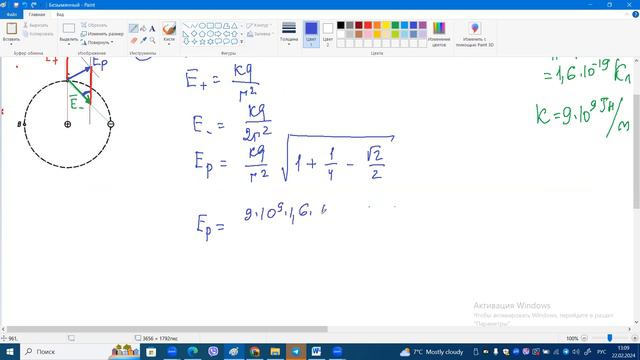This screenshot has width=640, height=360.
Task: Pick the purple color swatch
Action: point(422,25)
